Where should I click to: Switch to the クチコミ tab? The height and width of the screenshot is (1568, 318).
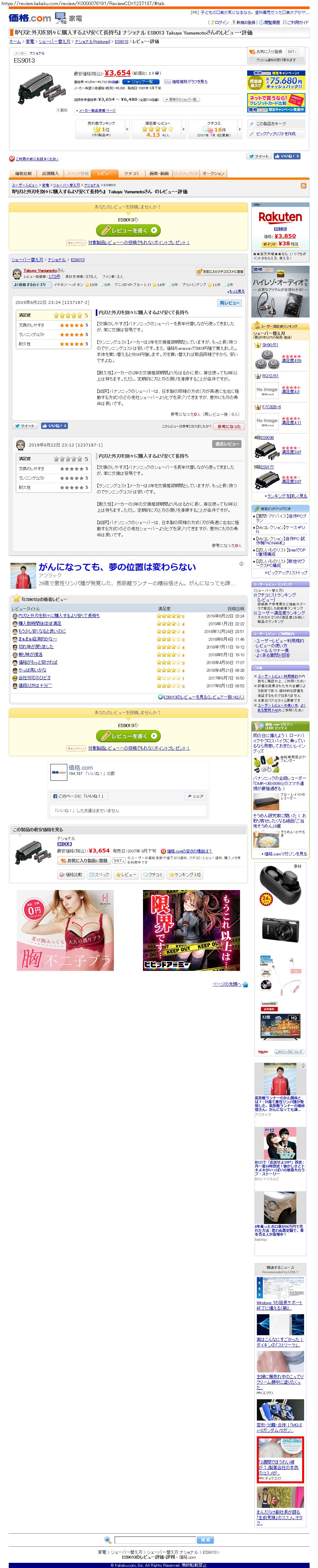(132, 174)
